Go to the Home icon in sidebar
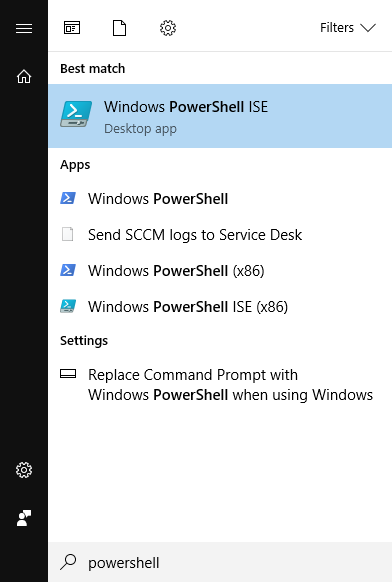 [x=24, y=76]
